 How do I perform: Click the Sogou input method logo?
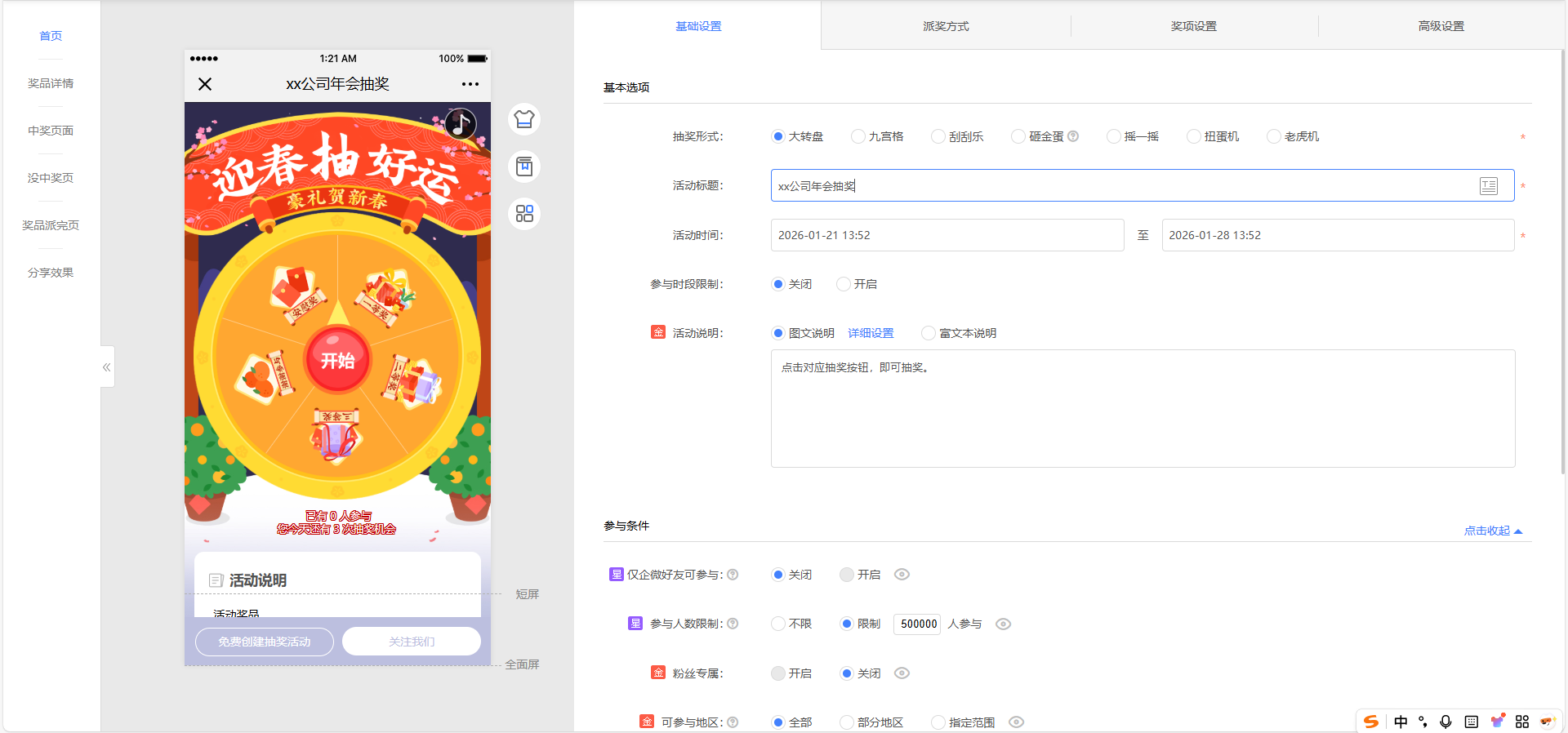click(x=1371, y=722)
